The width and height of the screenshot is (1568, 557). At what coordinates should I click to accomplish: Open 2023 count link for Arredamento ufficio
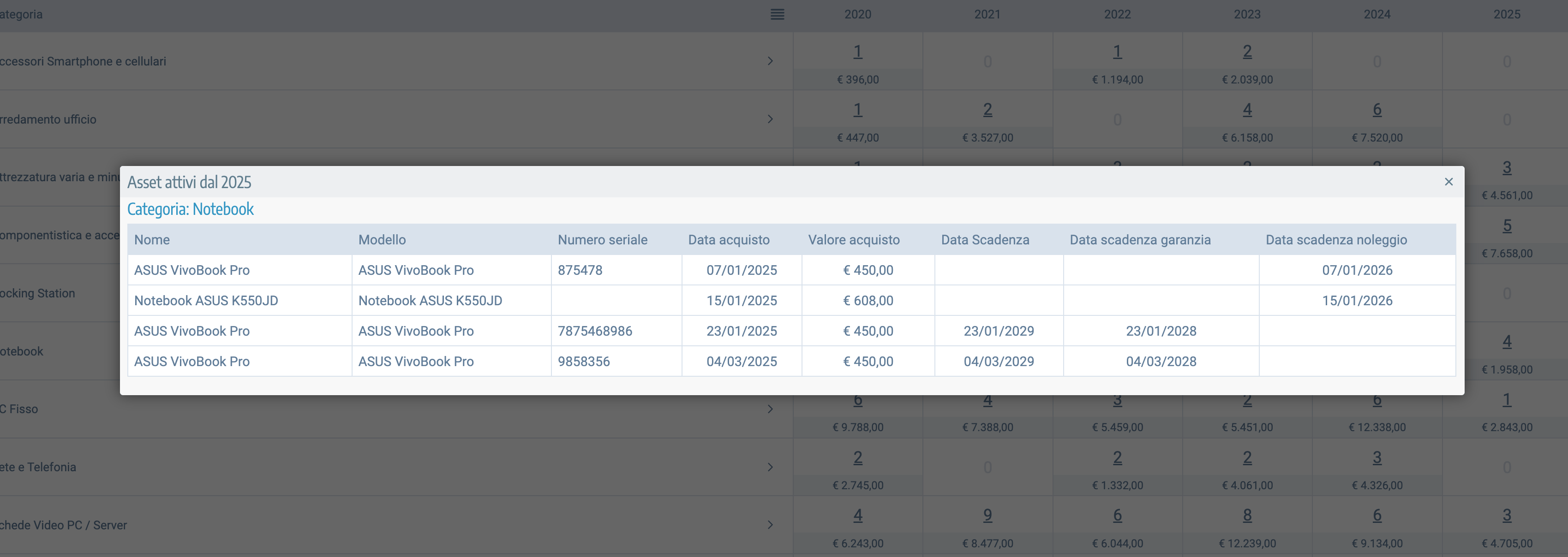1247,109
